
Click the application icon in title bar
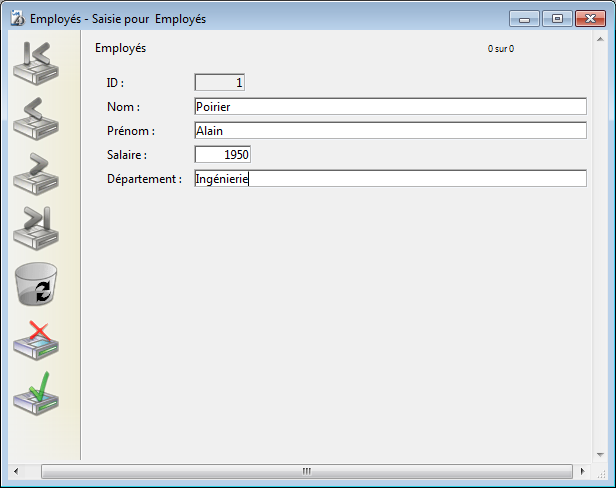point(16,18)
